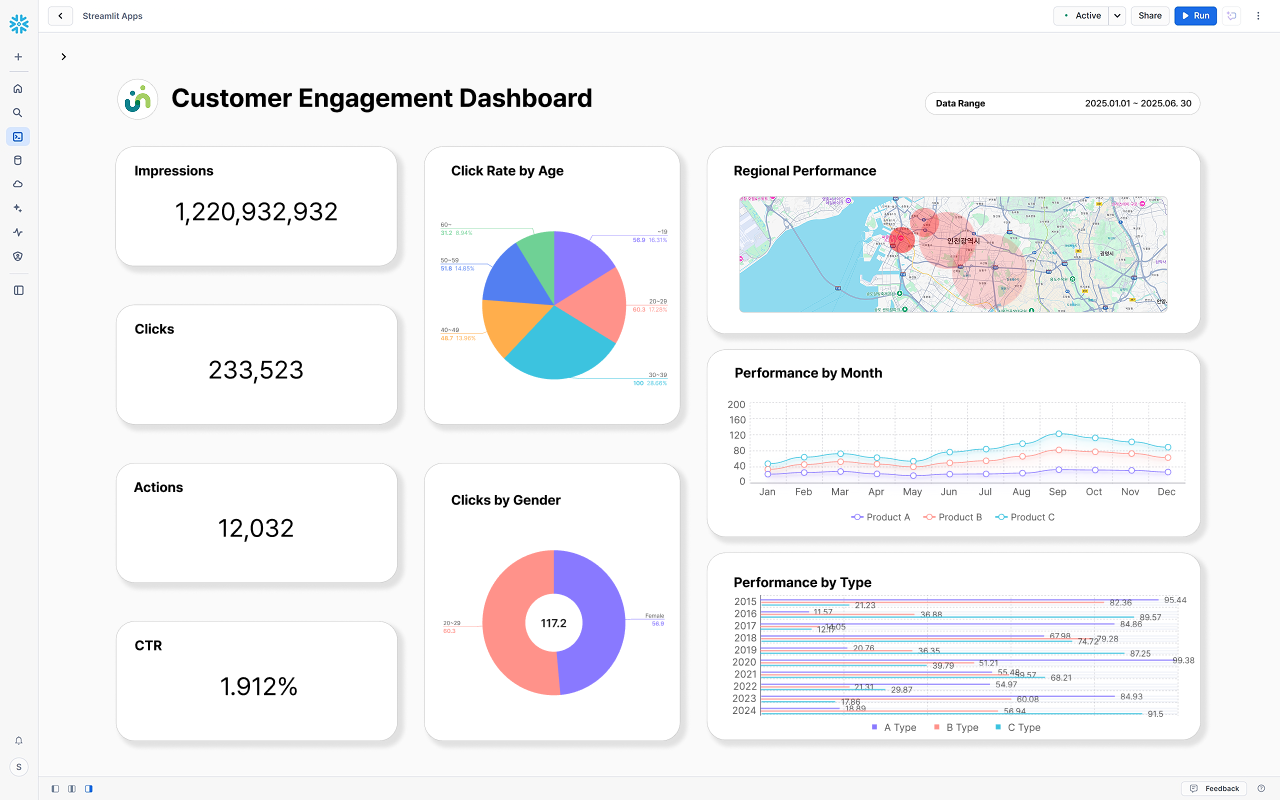This screenshot has width=1280, height=800.
Task: Click the Data Range date field
Action: point(1062,103)
